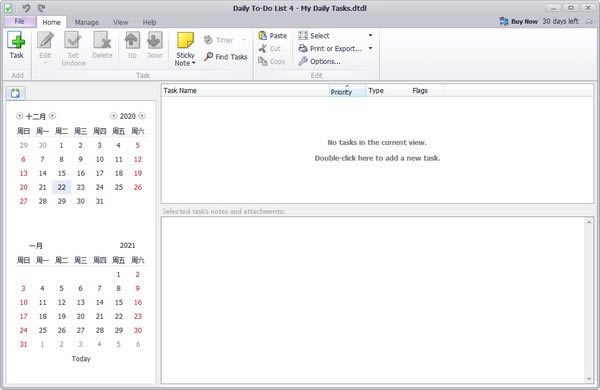Sort by Flags column header
The width and height of the screenshot is (600, 390).
point(427,91)
